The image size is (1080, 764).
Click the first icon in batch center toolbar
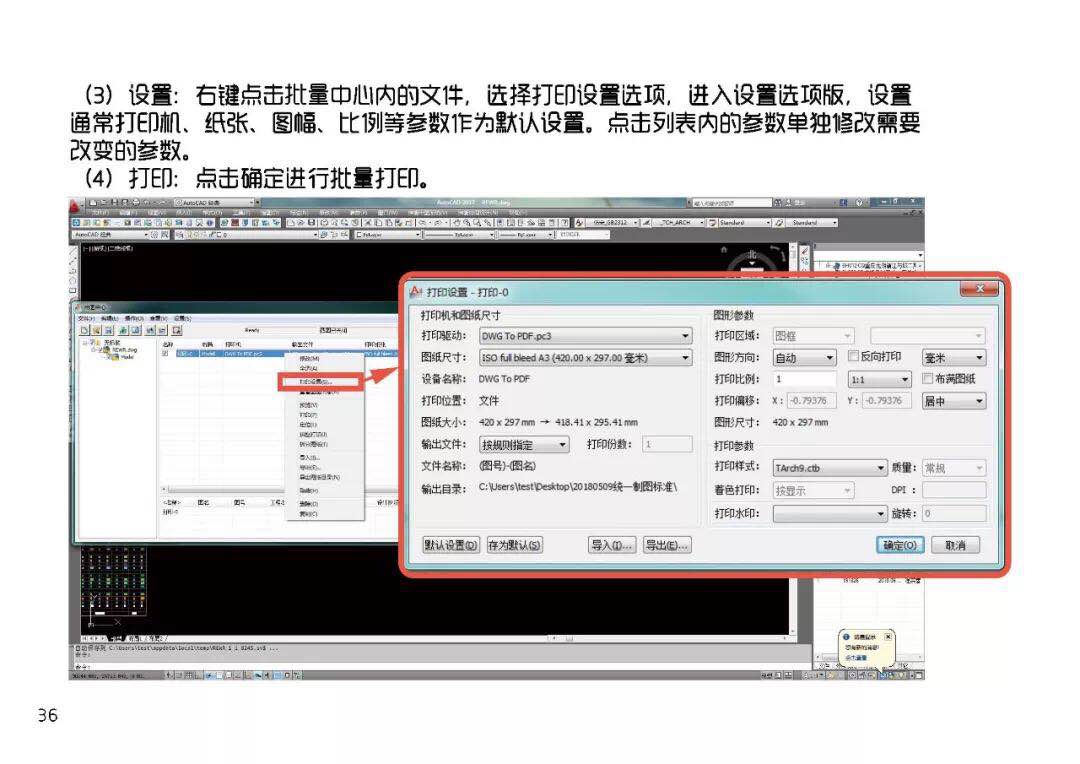click(83, 329)
